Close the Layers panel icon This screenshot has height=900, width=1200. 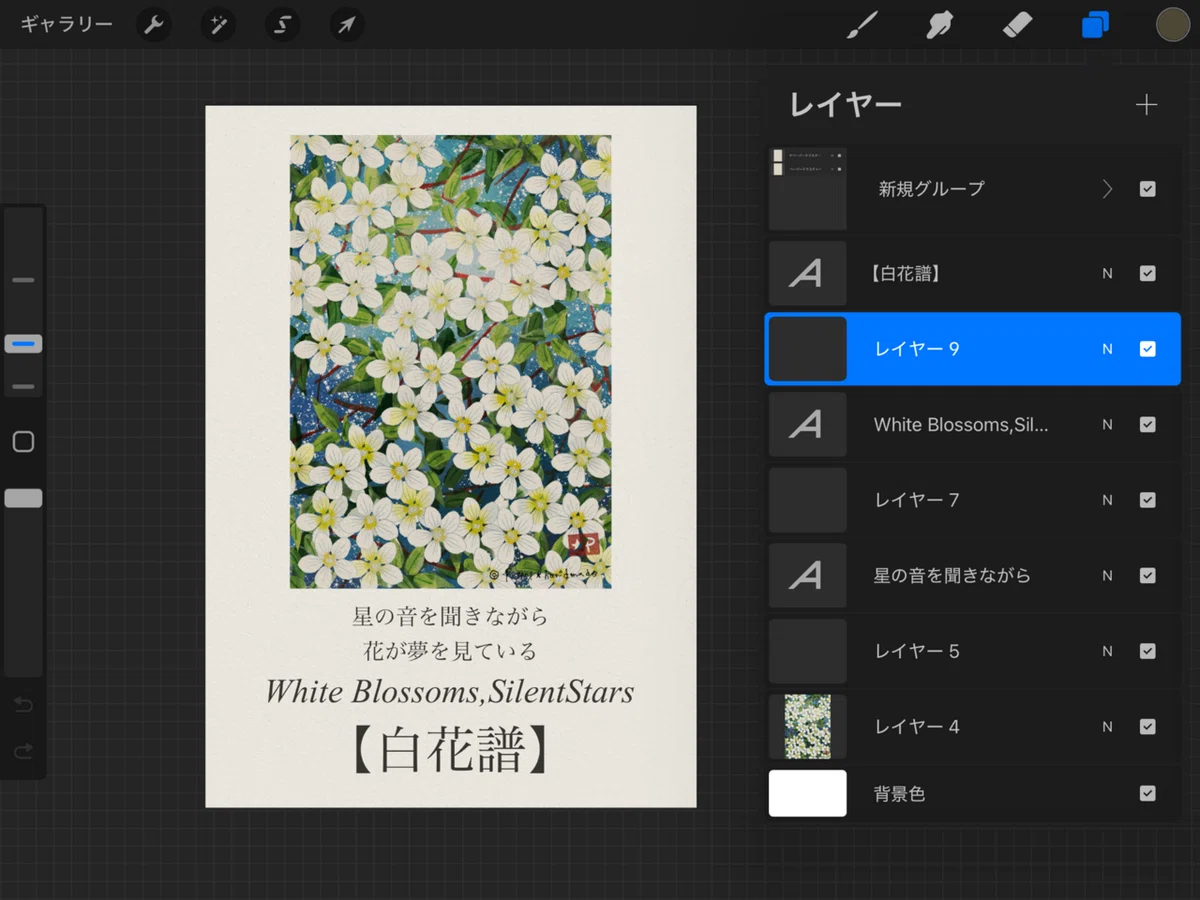pos(1095,24)
